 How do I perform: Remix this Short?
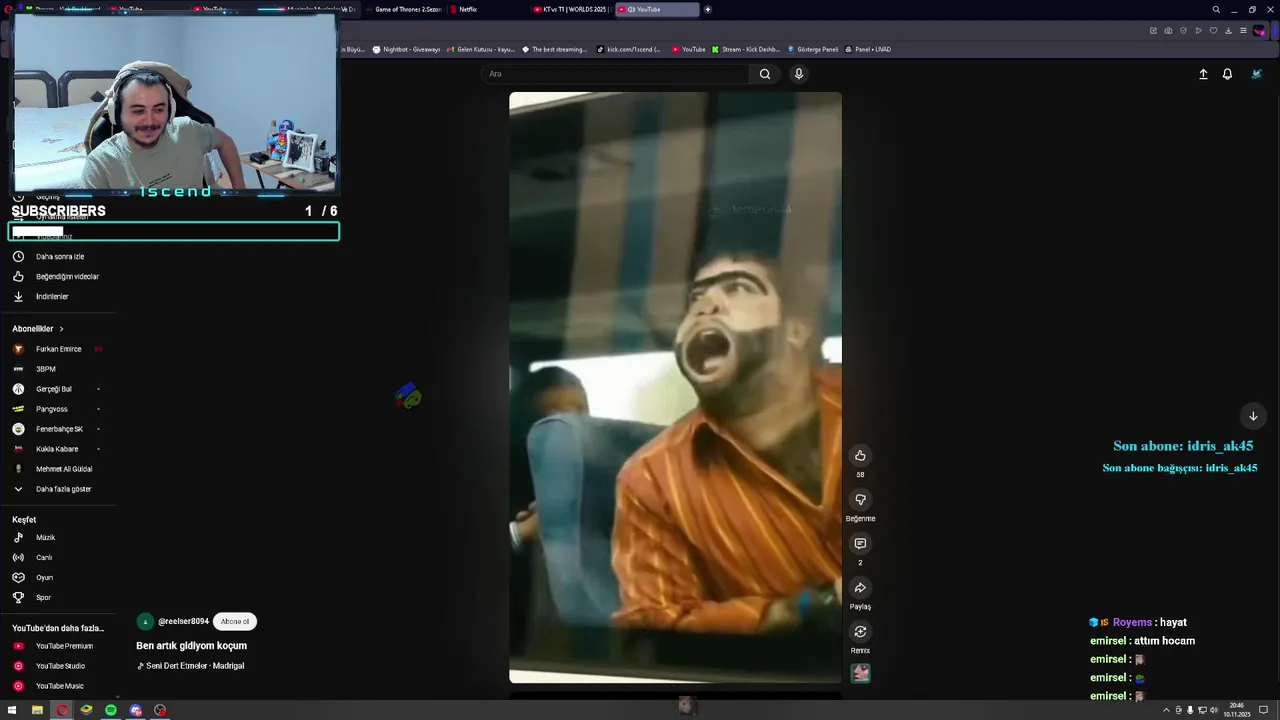(x=860, y=632)
